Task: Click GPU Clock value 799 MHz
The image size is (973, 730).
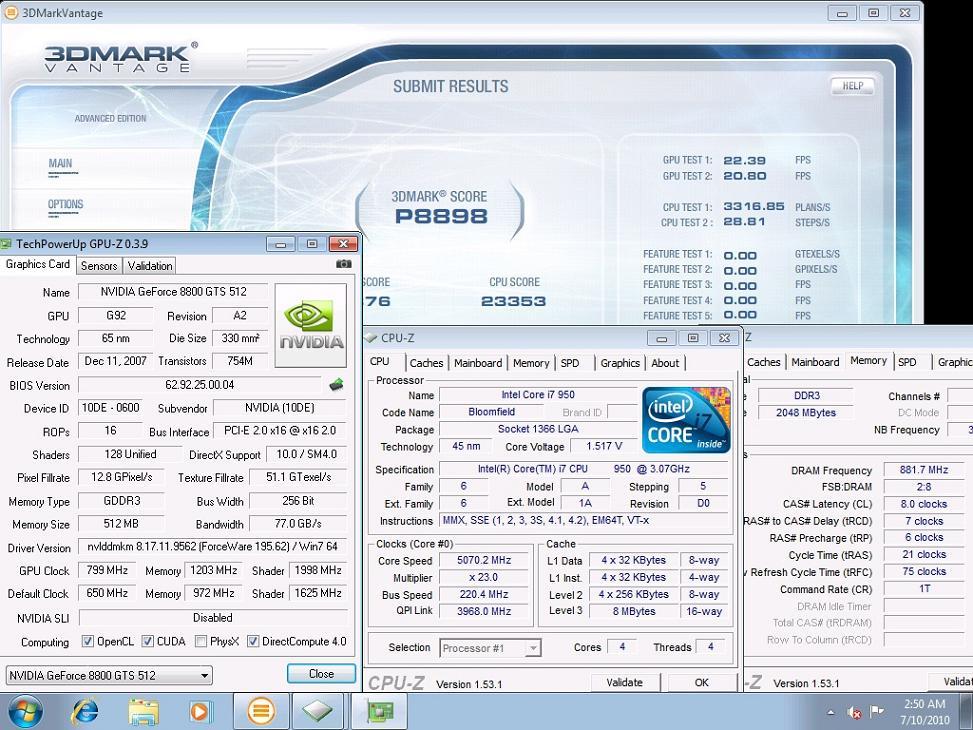Action: 107,570
